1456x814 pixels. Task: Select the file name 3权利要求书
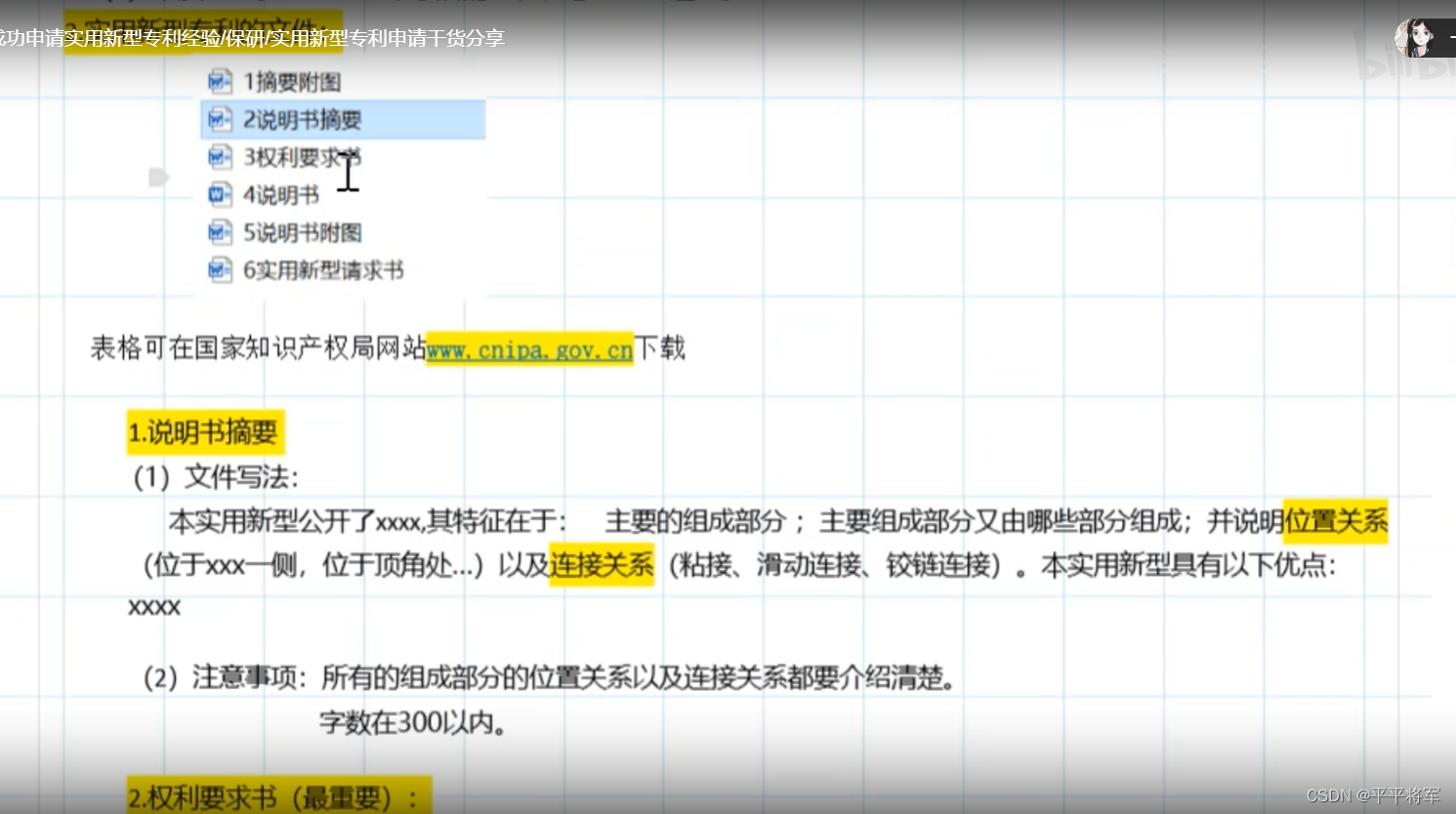tap(302, 157)
